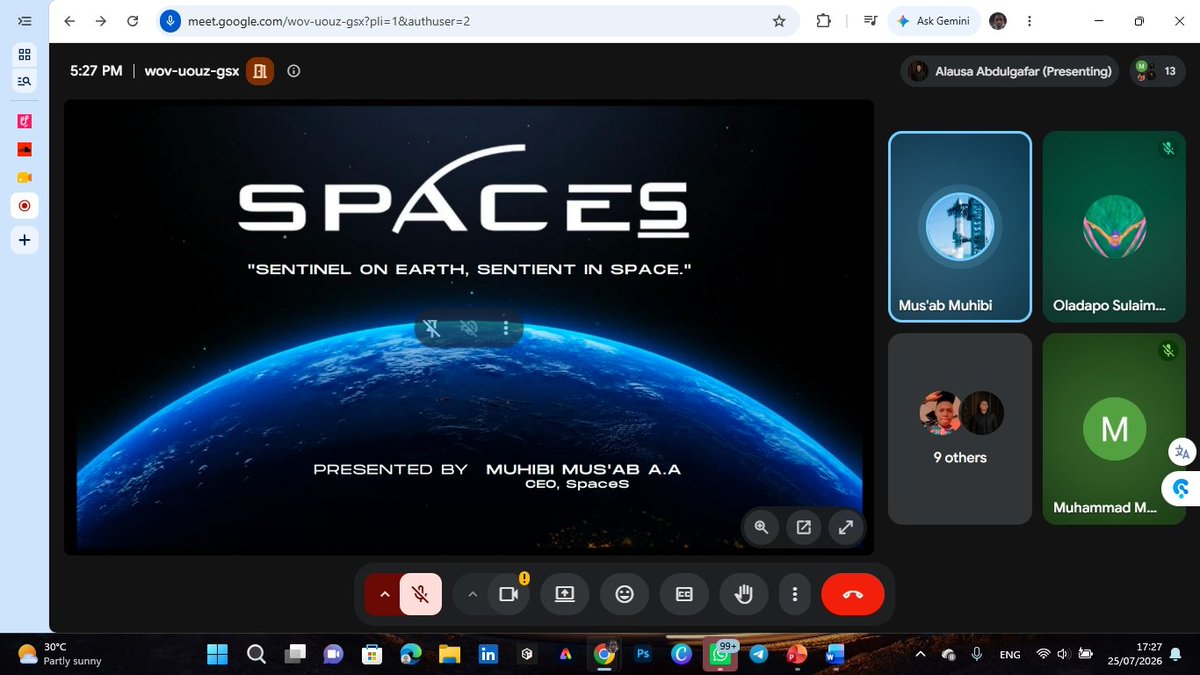Select Oladapo Sulaim... participant tile

click(x=1115, y=227)
